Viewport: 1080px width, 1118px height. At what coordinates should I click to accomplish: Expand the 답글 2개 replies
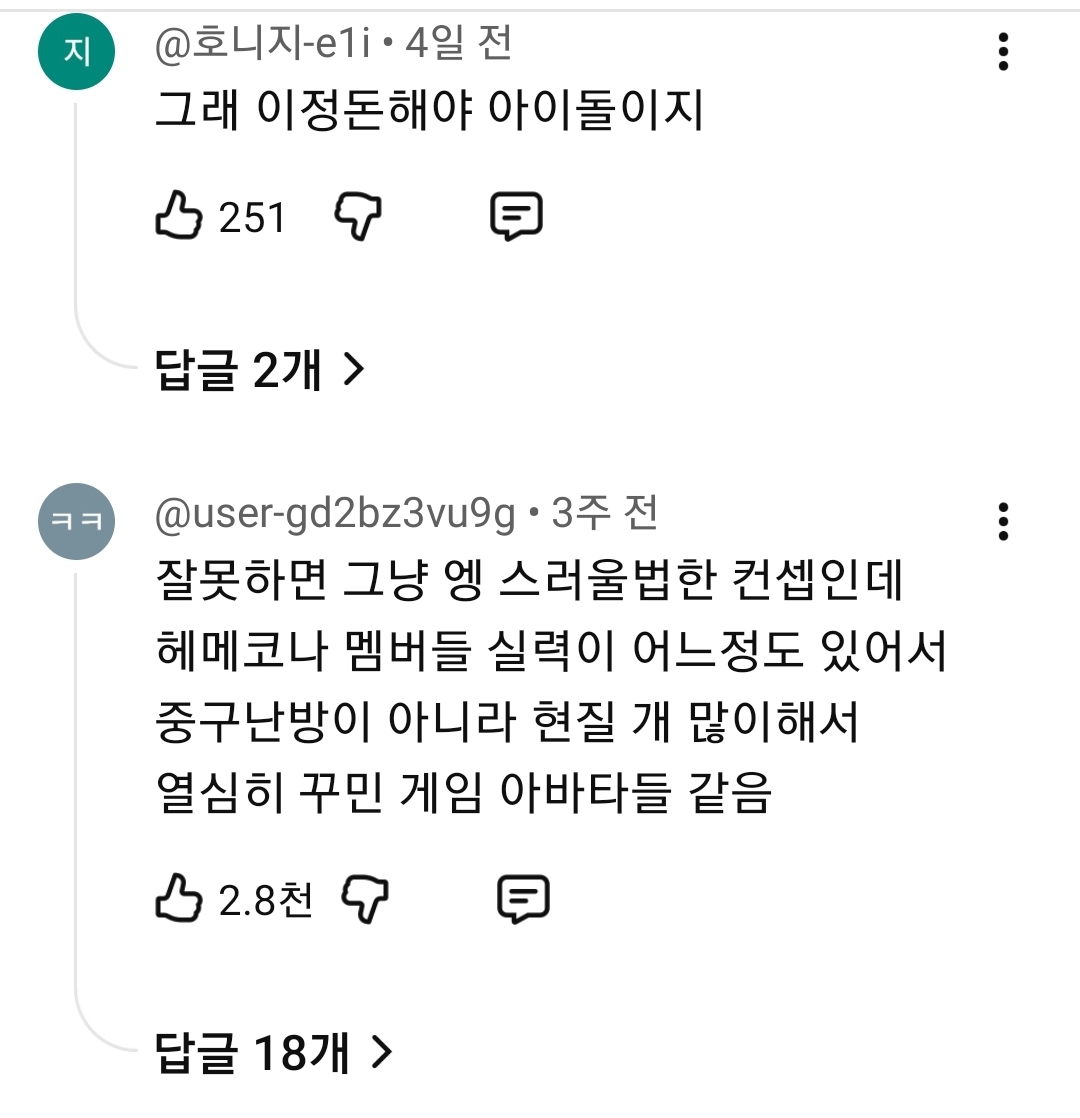259,369
